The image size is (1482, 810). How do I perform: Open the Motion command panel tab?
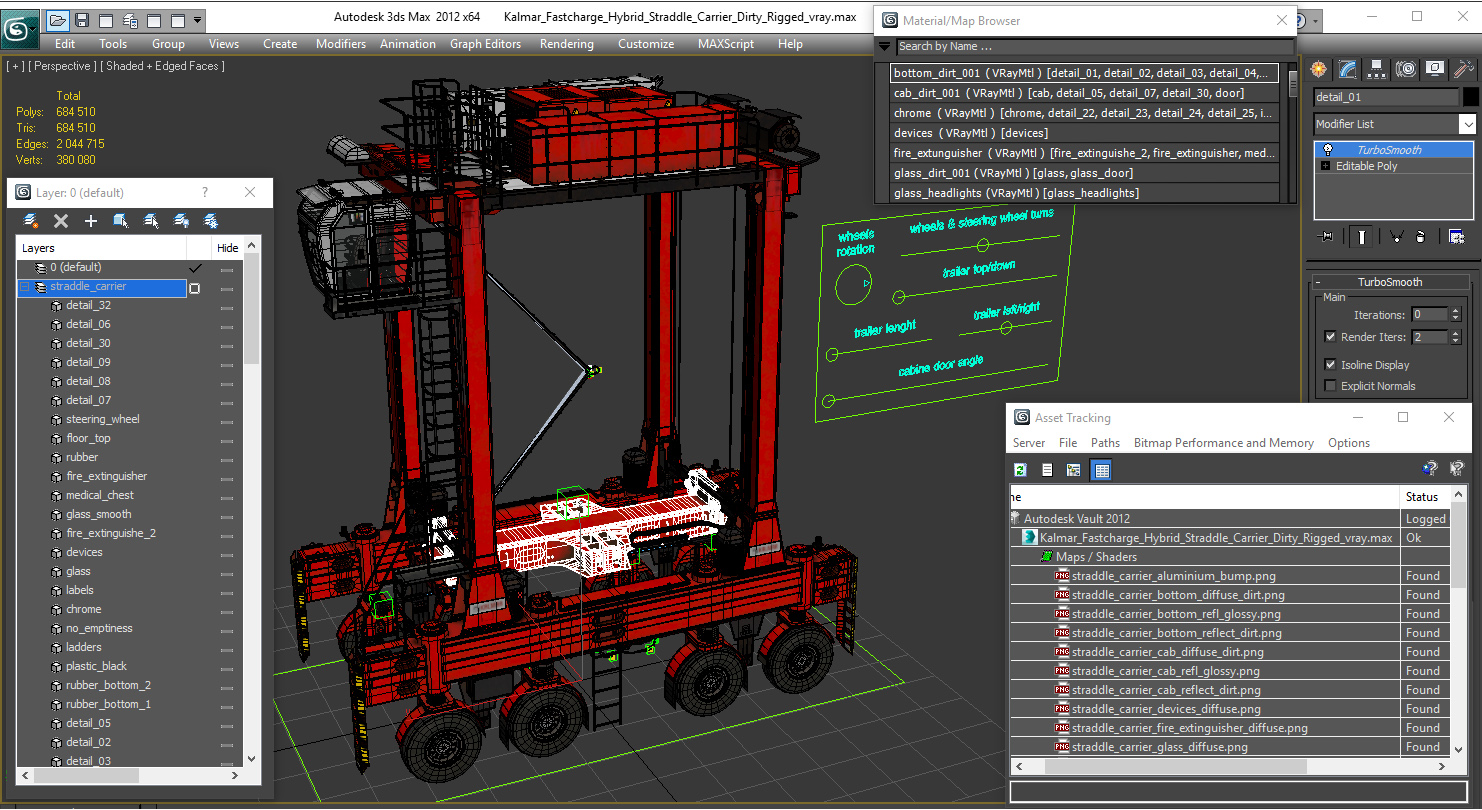point(1406,69)
